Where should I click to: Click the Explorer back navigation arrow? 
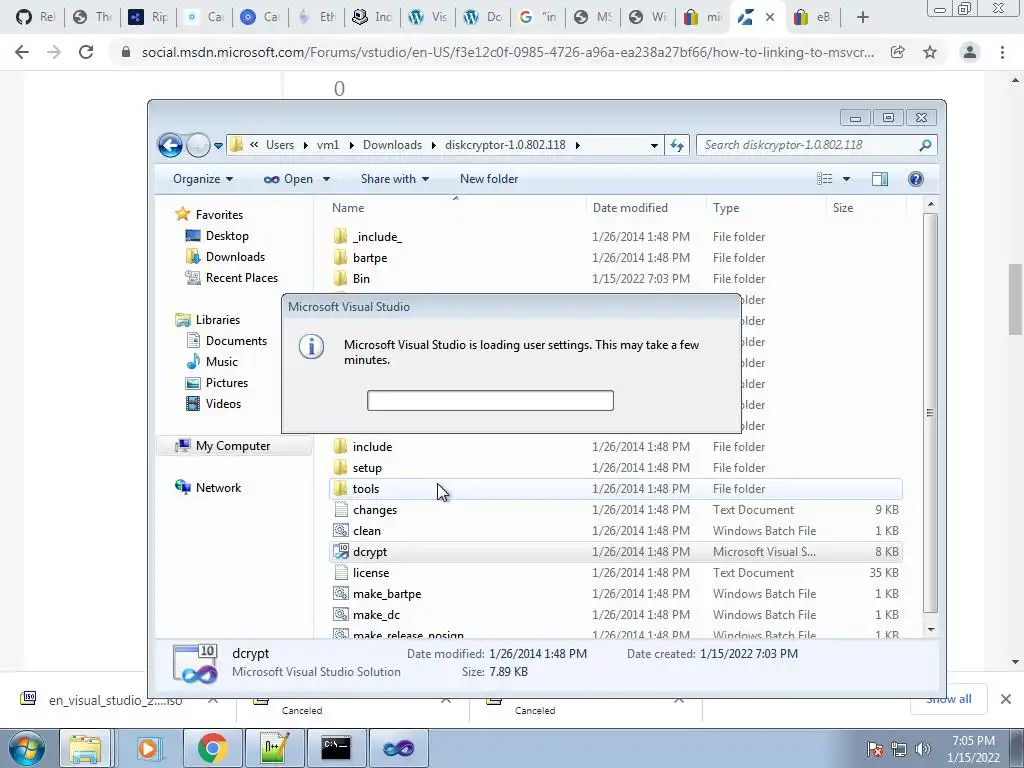[170, 145]
